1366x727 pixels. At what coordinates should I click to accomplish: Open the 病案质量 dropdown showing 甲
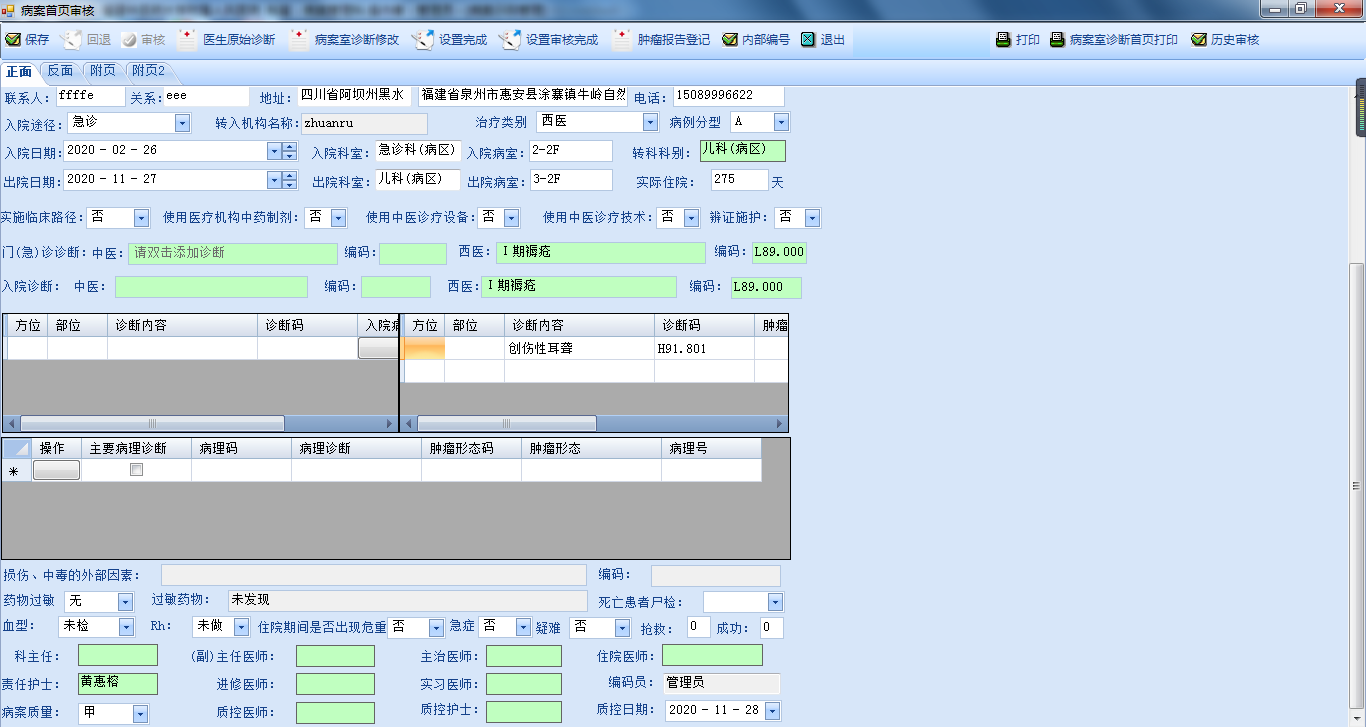pyautogui.click(x=140, y=714)
